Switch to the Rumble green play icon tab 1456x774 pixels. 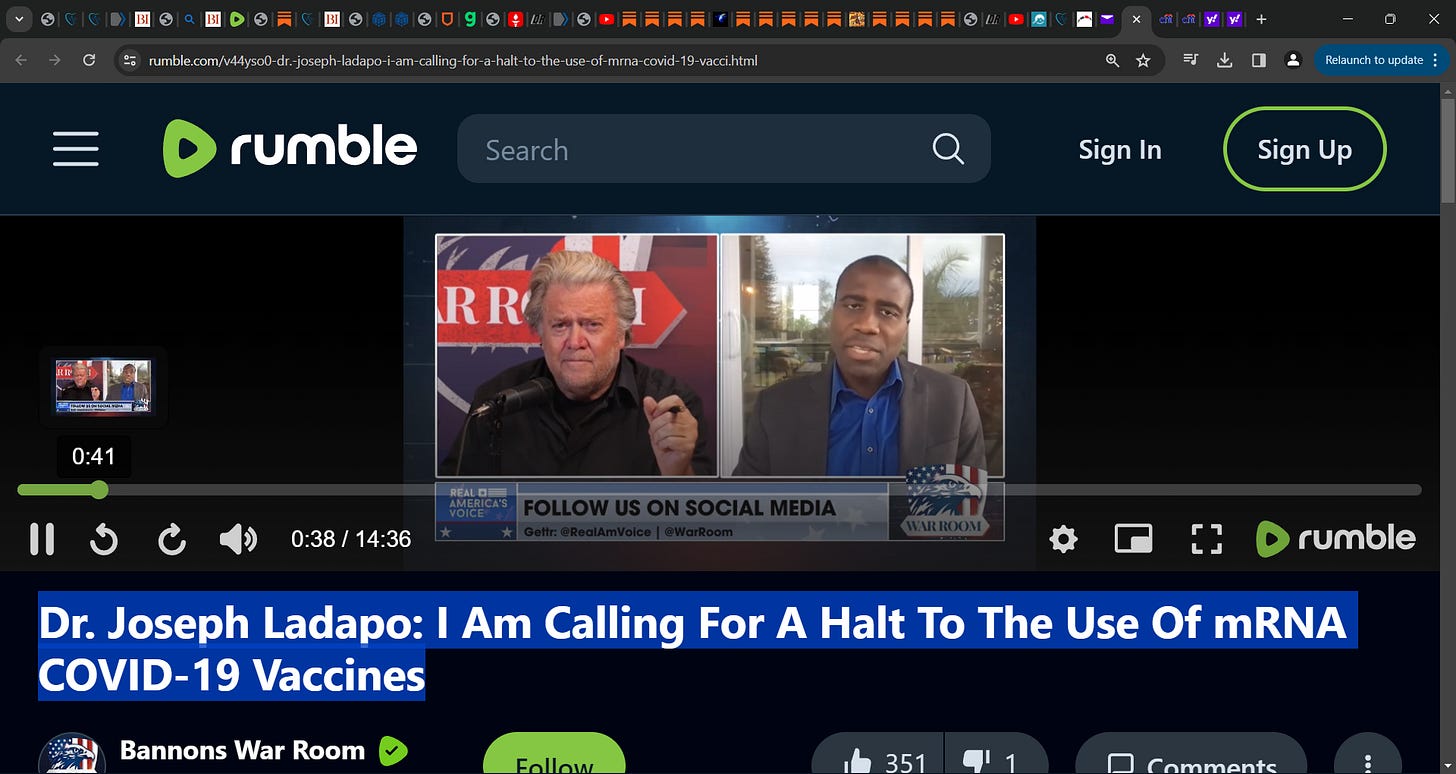pos(237,19)
